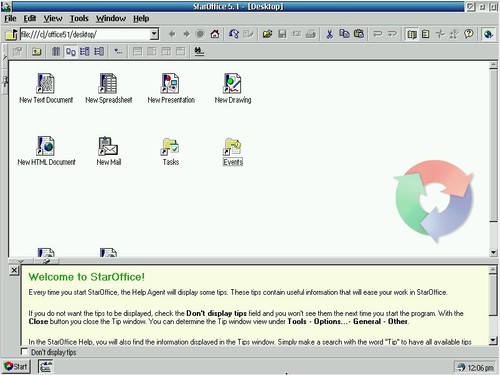The width and height of the screenshot is (500, 375).
Task: Open the Help menu
Action: pos(141,18)
